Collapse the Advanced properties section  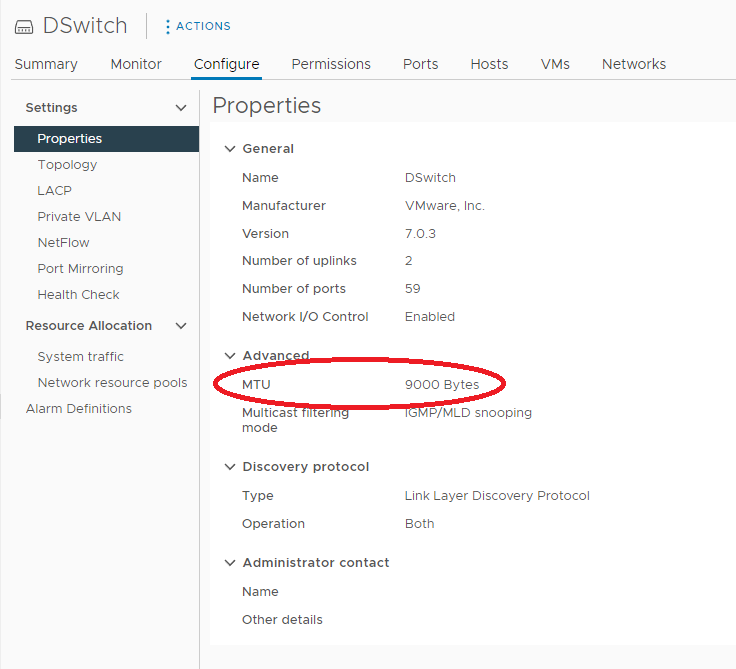pos(231,356)
